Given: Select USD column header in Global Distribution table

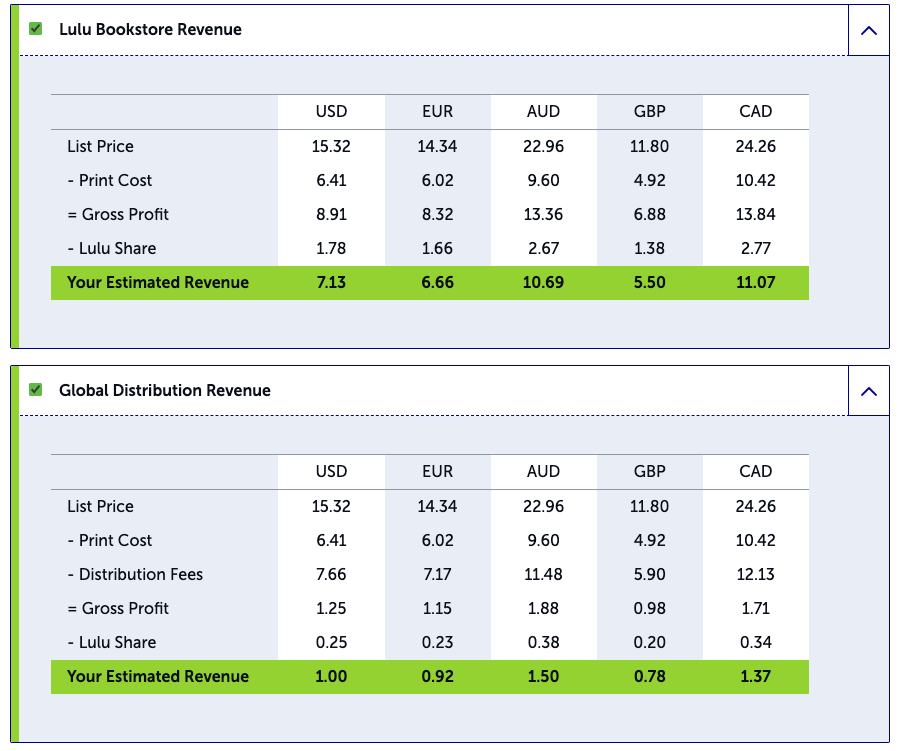Looking at the screenshot, I should coord(331,471).
